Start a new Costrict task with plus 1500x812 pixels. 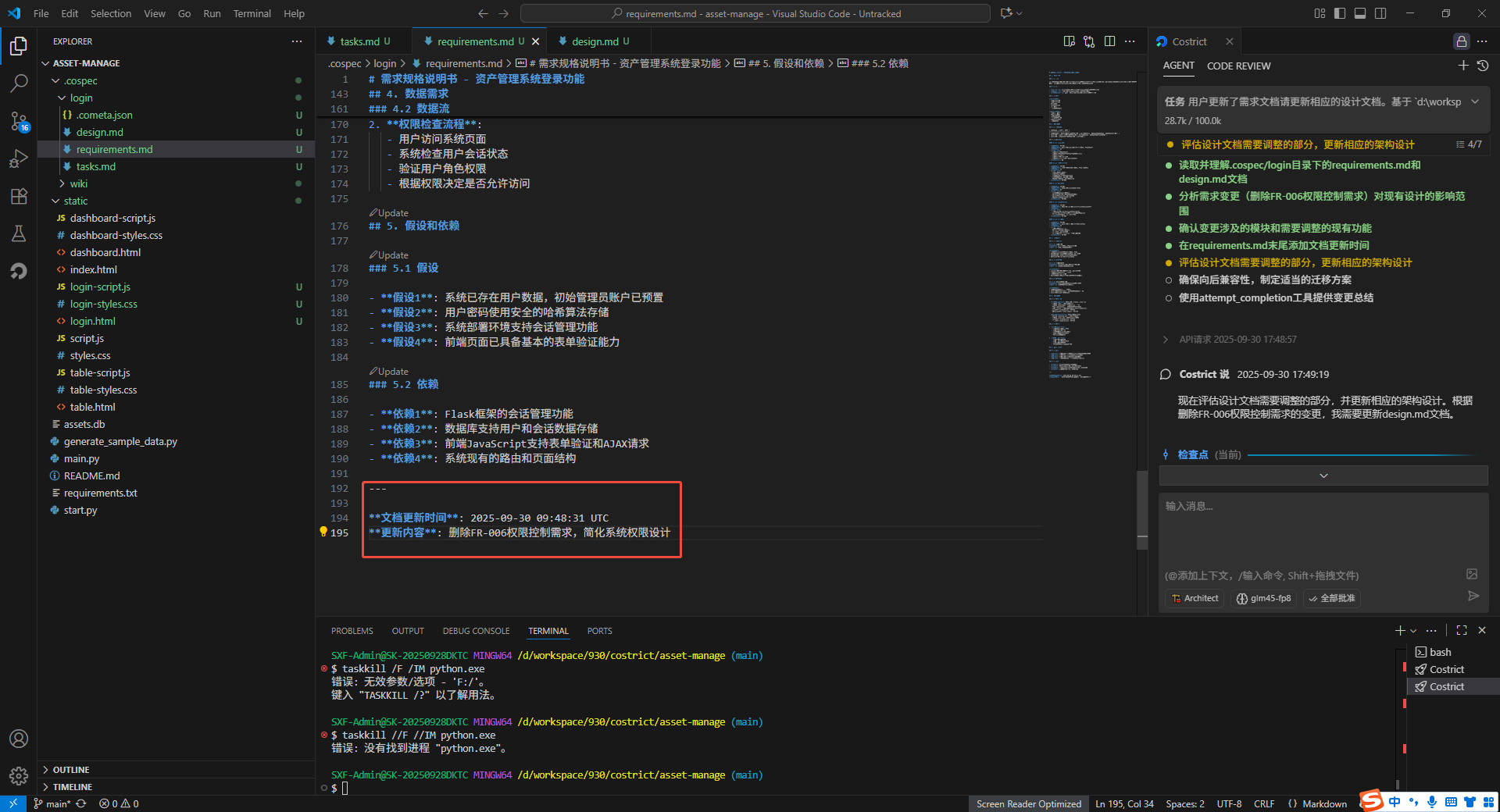click(1463, 66)
